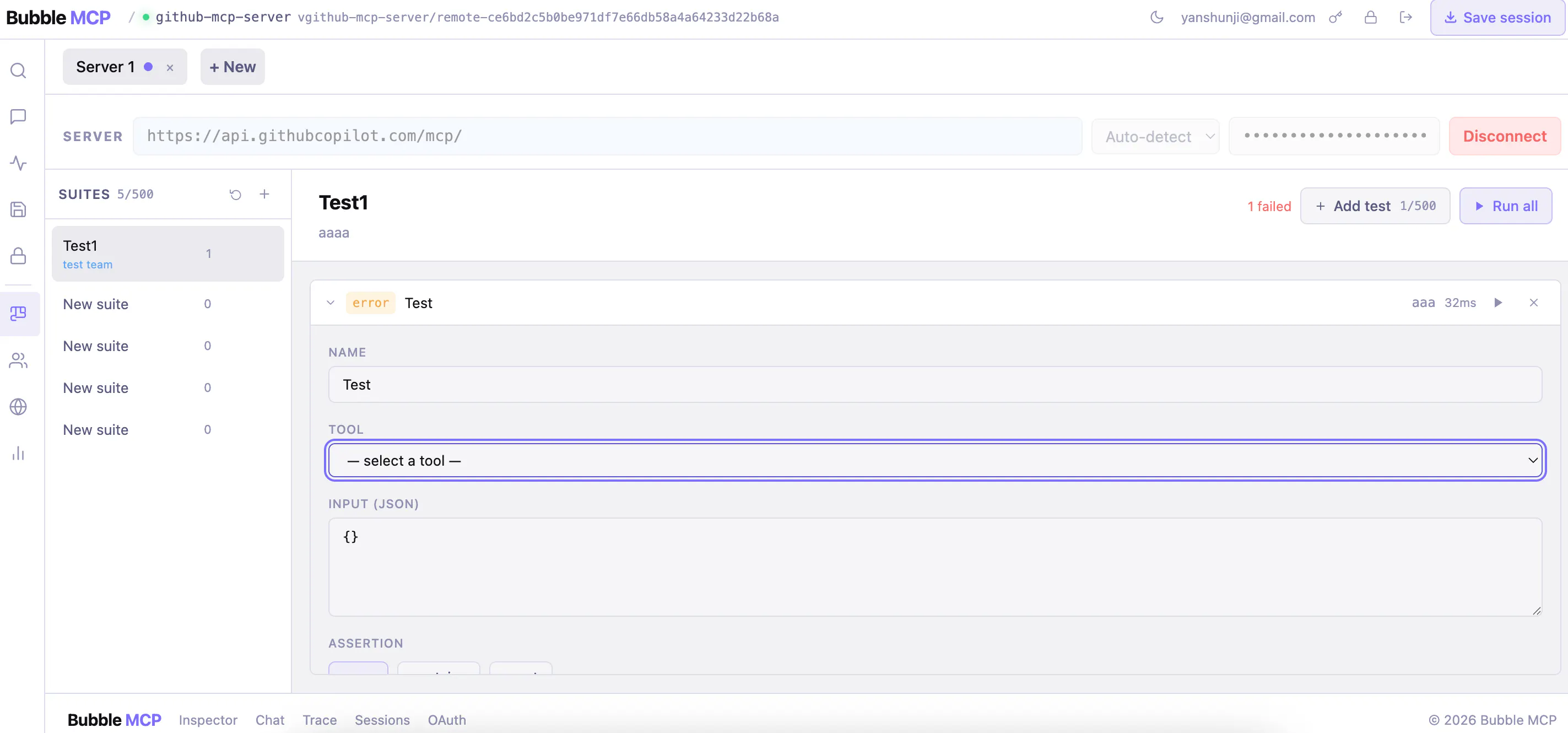1568x733 pixels.
Task: Open the Chat footer link
Action: tap(269, 720)
